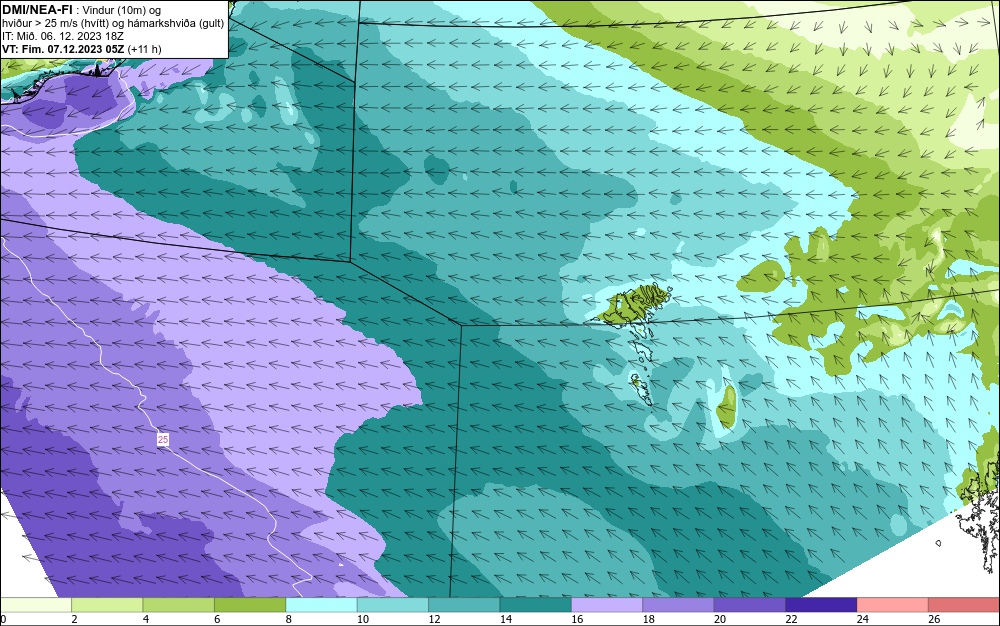Click the 12–14 m/s medium teal legend swatch
The width and height of the screenshot is (1000, 626).
(464, 605)
